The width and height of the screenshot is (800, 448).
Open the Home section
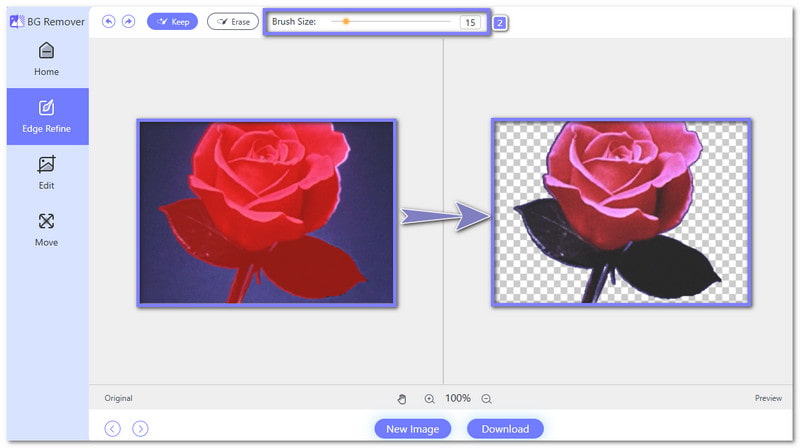point(46,59)
